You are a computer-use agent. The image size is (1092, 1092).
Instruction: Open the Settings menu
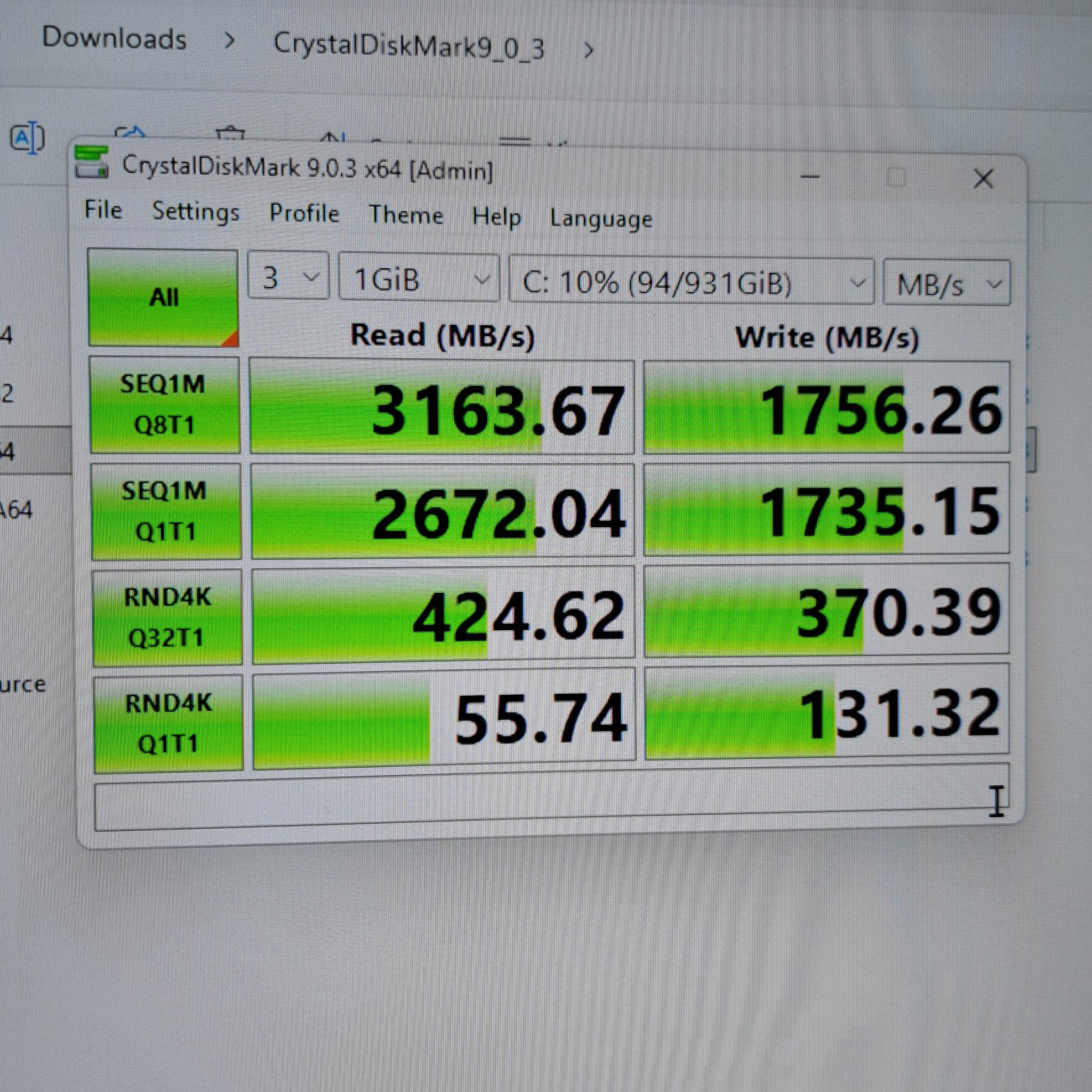click(x=196, y=212)
